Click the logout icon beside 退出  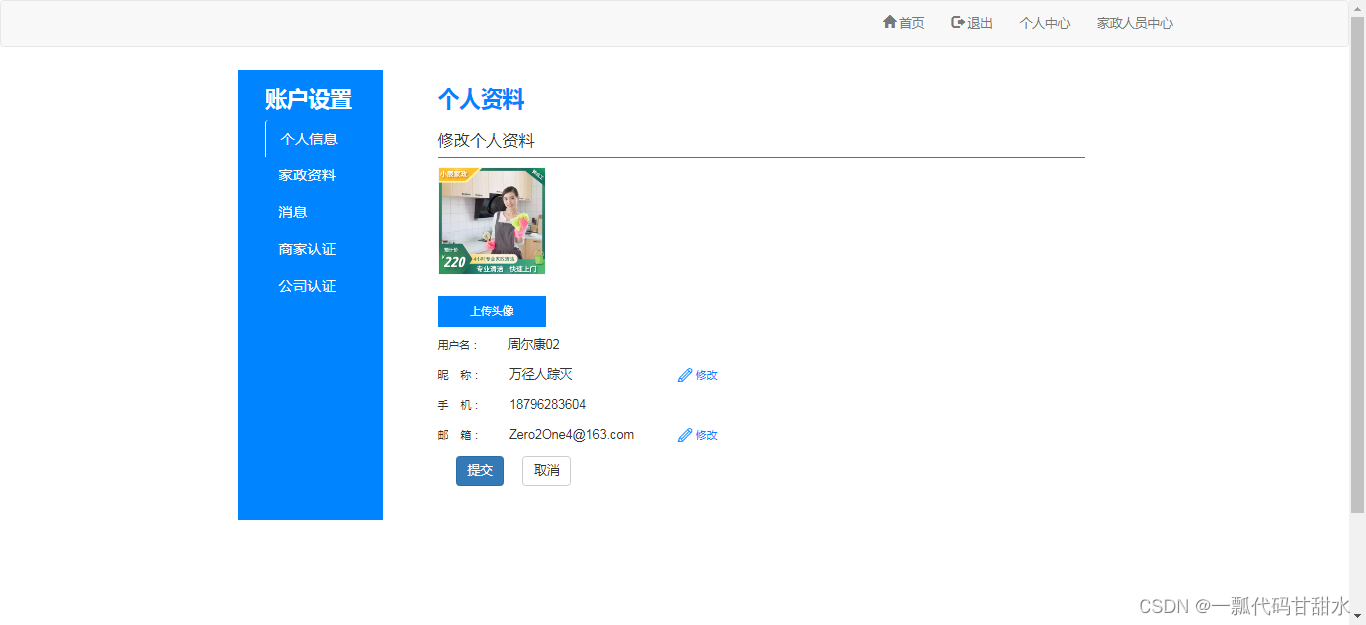958,22
